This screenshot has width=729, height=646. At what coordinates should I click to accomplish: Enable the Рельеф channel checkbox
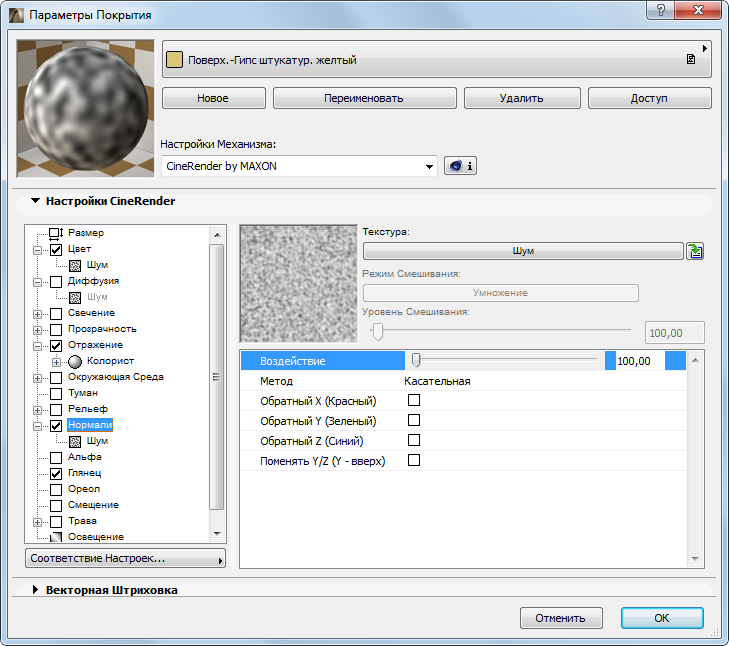(56, 410)
